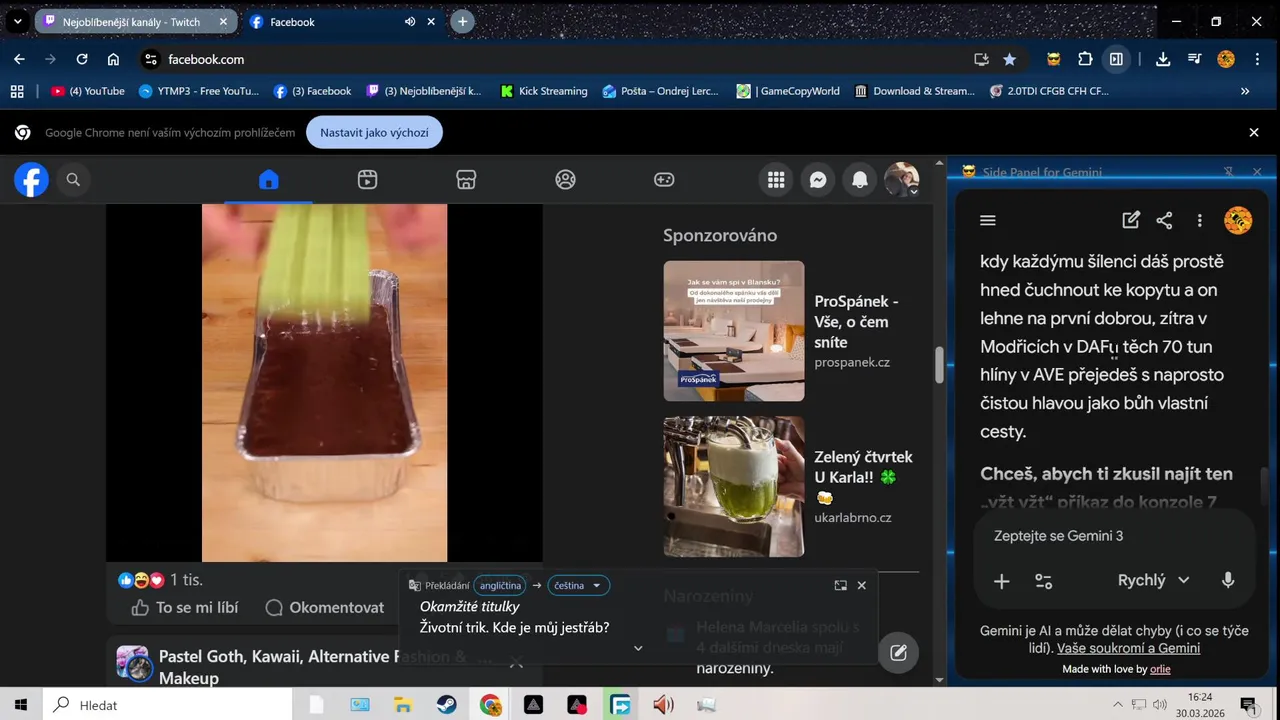This screenshot has height=720, width=1280.
Task: Open Gemini more options three-dot menu
Action: (1200, 220)
